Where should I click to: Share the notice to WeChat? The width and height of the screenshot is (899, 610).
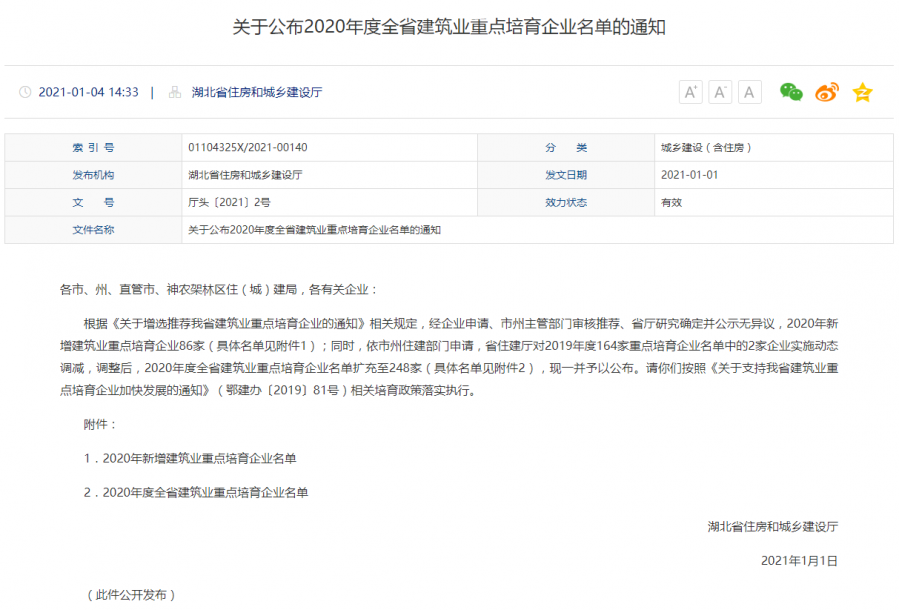(x=791, y=92)
